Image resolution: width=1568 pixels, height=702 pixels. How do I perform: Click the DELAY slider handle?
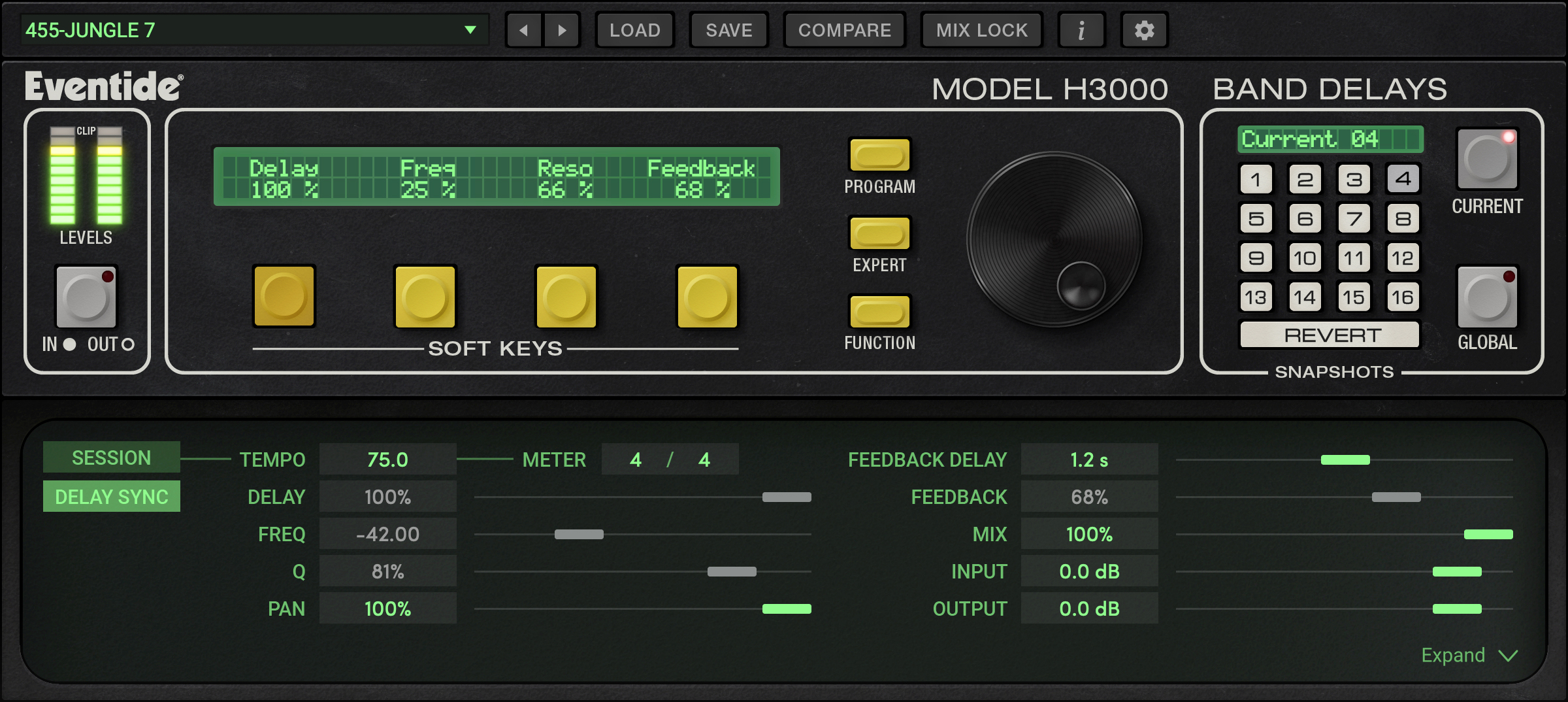pyautogui.click(x=787, y=497)
